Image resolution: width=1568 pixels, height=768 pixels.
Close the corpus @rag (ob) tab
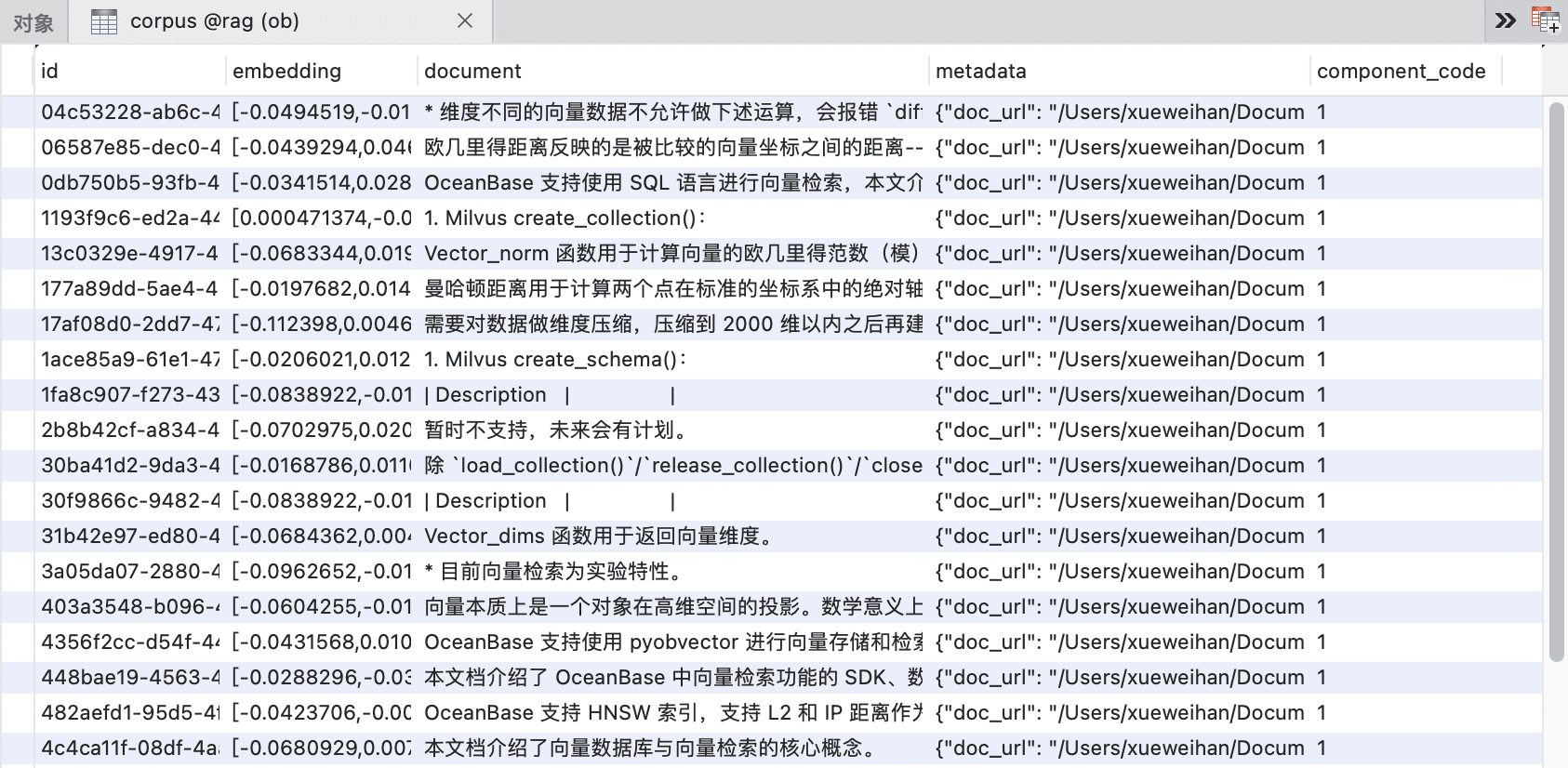click(x=465, y=20)
